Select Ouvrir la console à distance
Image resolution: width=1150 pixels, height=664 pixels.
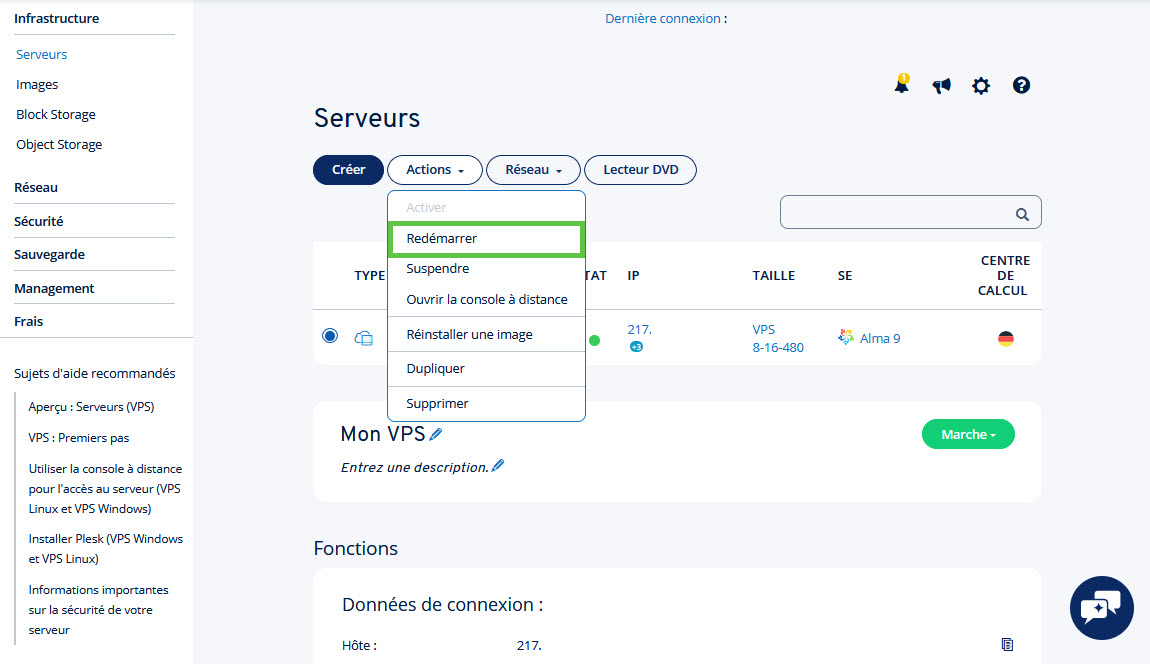click(486, 299)
